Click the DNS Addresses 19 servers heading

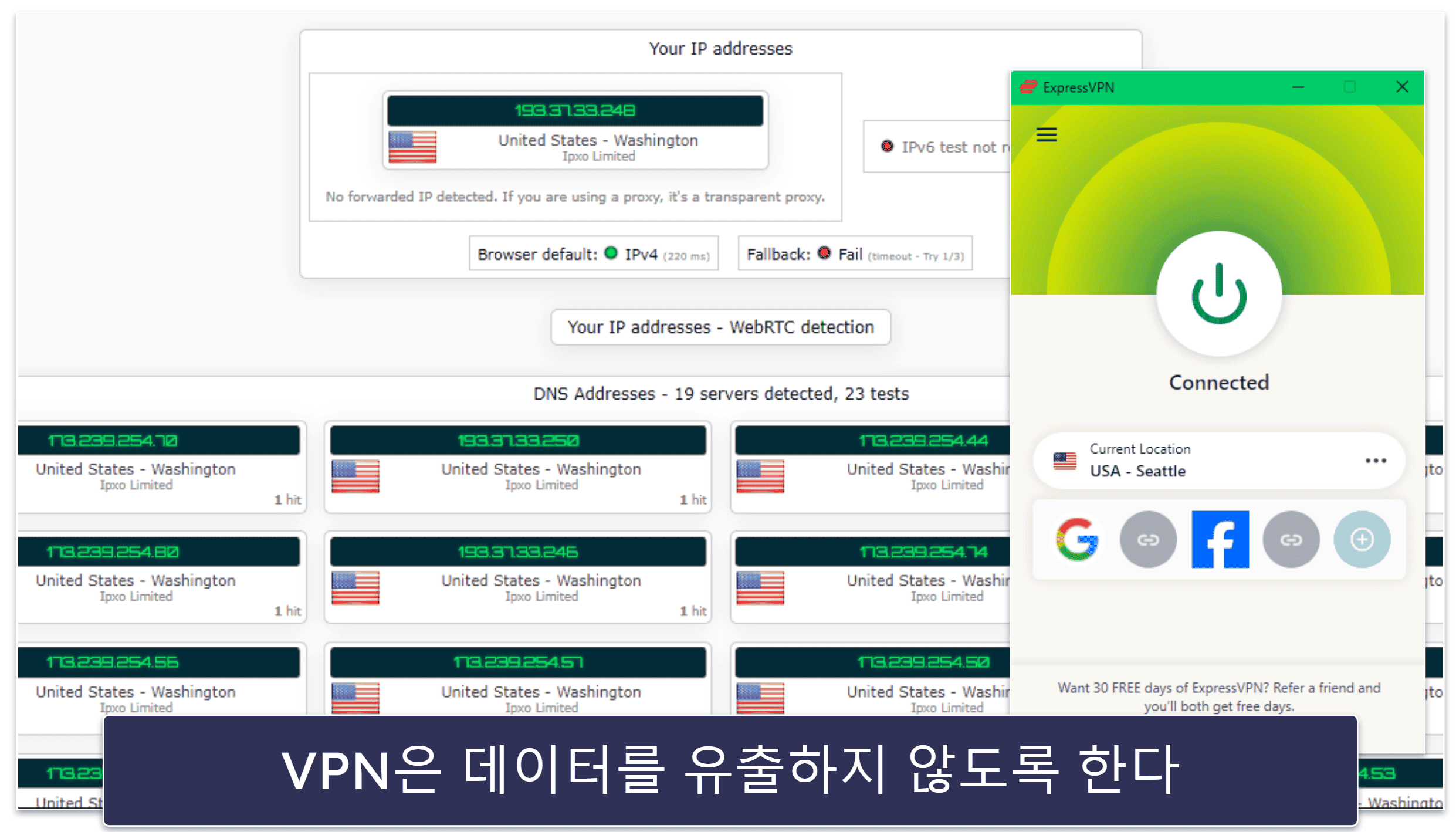click(721, 394)
